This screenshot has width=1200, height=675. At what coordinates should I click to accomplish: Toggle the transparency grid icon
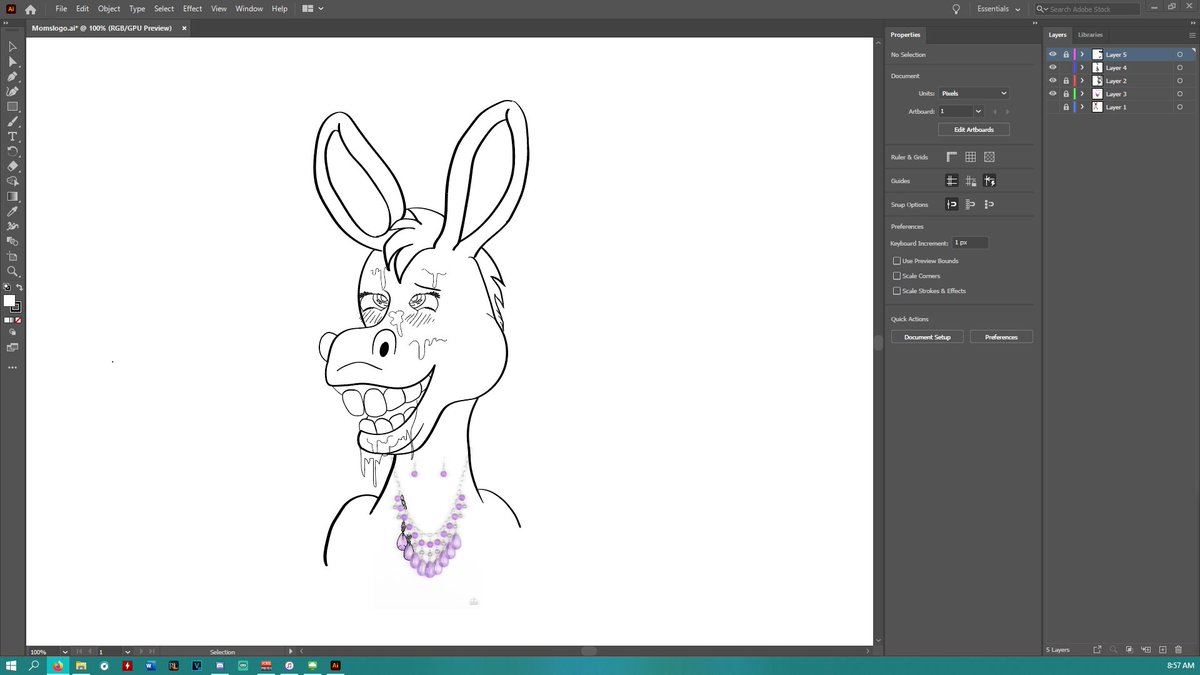click(989, 157)
